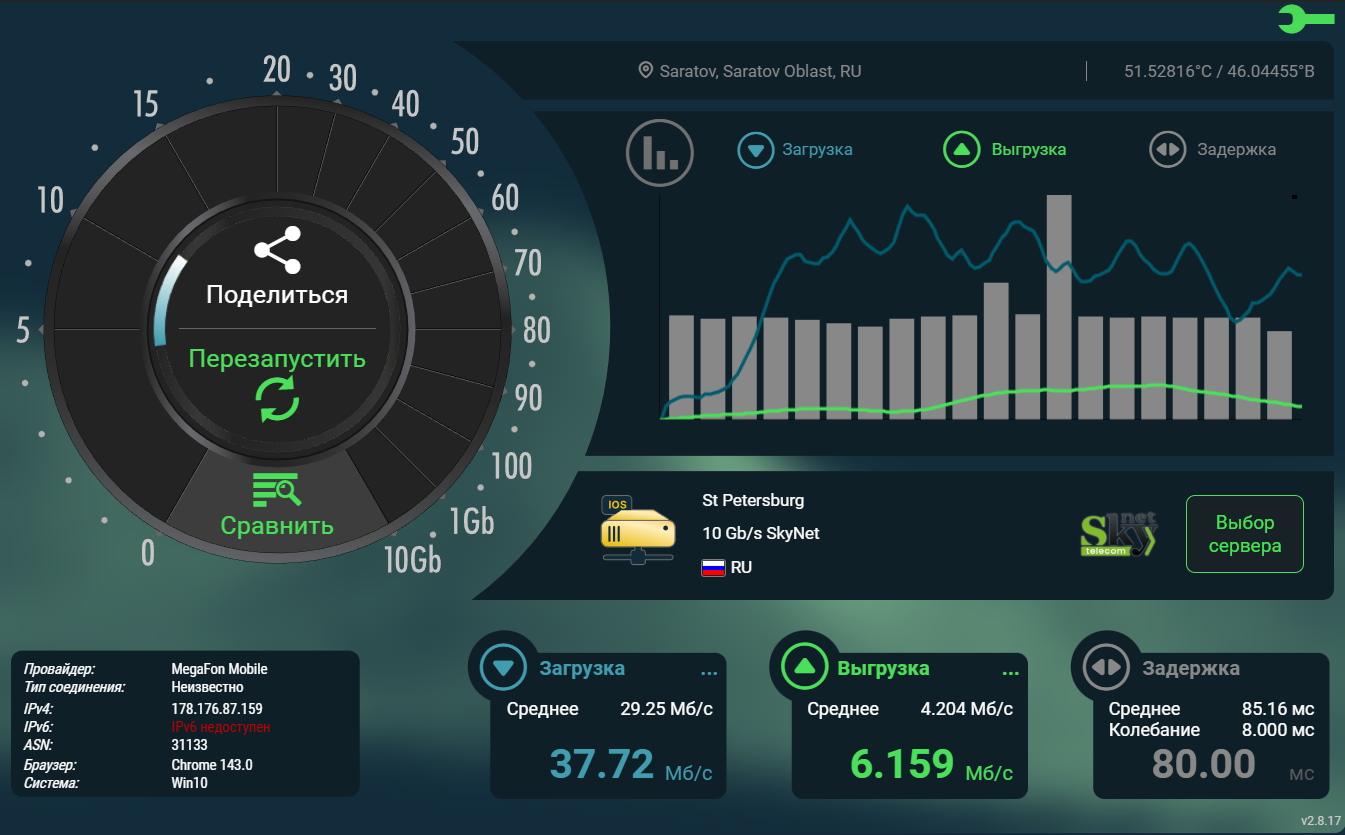Click the compare list magnifier icon

[x=277, y=489]
